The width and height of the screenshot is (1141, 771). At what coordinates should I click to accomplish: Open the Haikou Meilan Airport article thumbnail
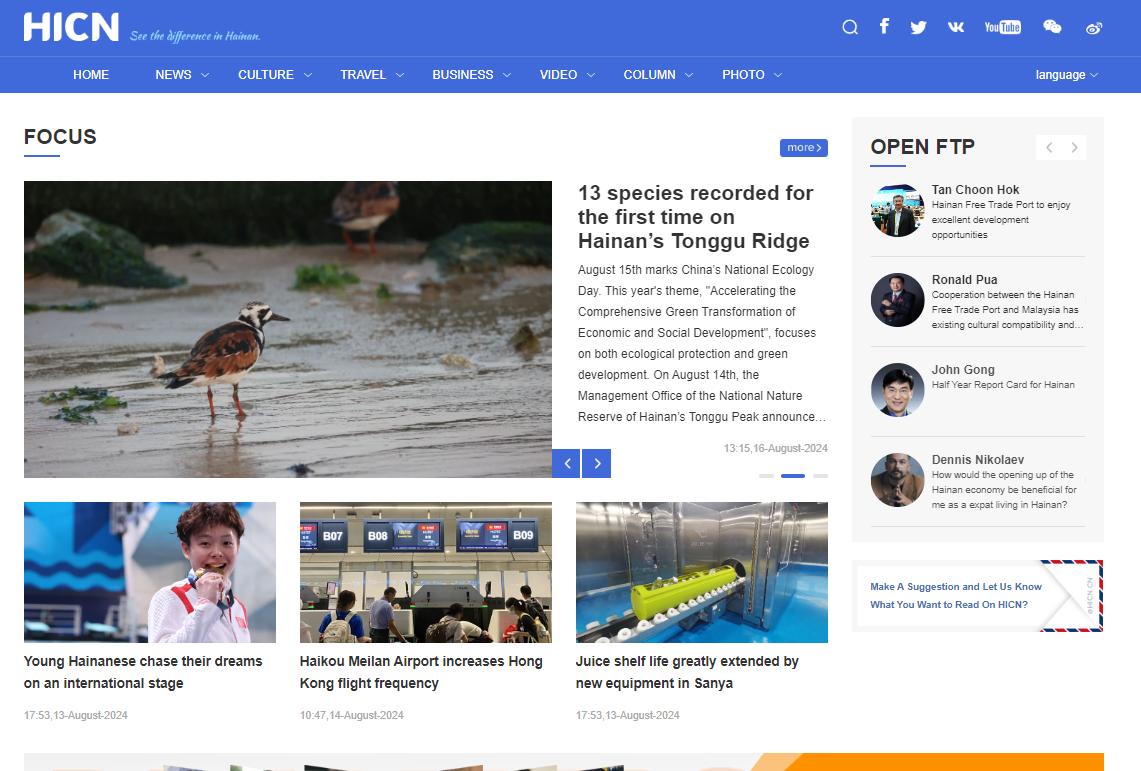(425, 572)
